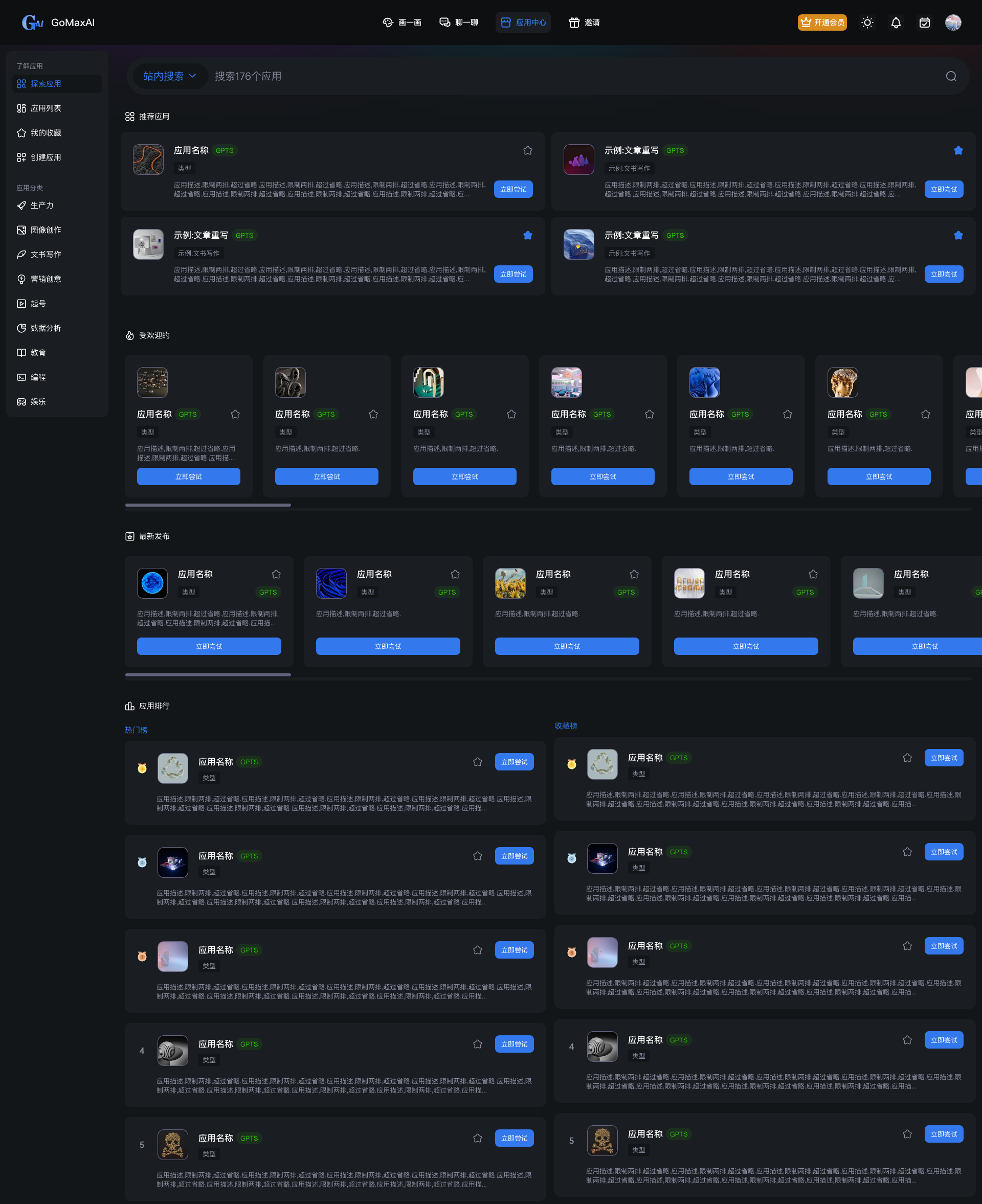982x1204 pixels.
Task: Switch to 热门榜 ranking tab
Action: tap(136, 730)
